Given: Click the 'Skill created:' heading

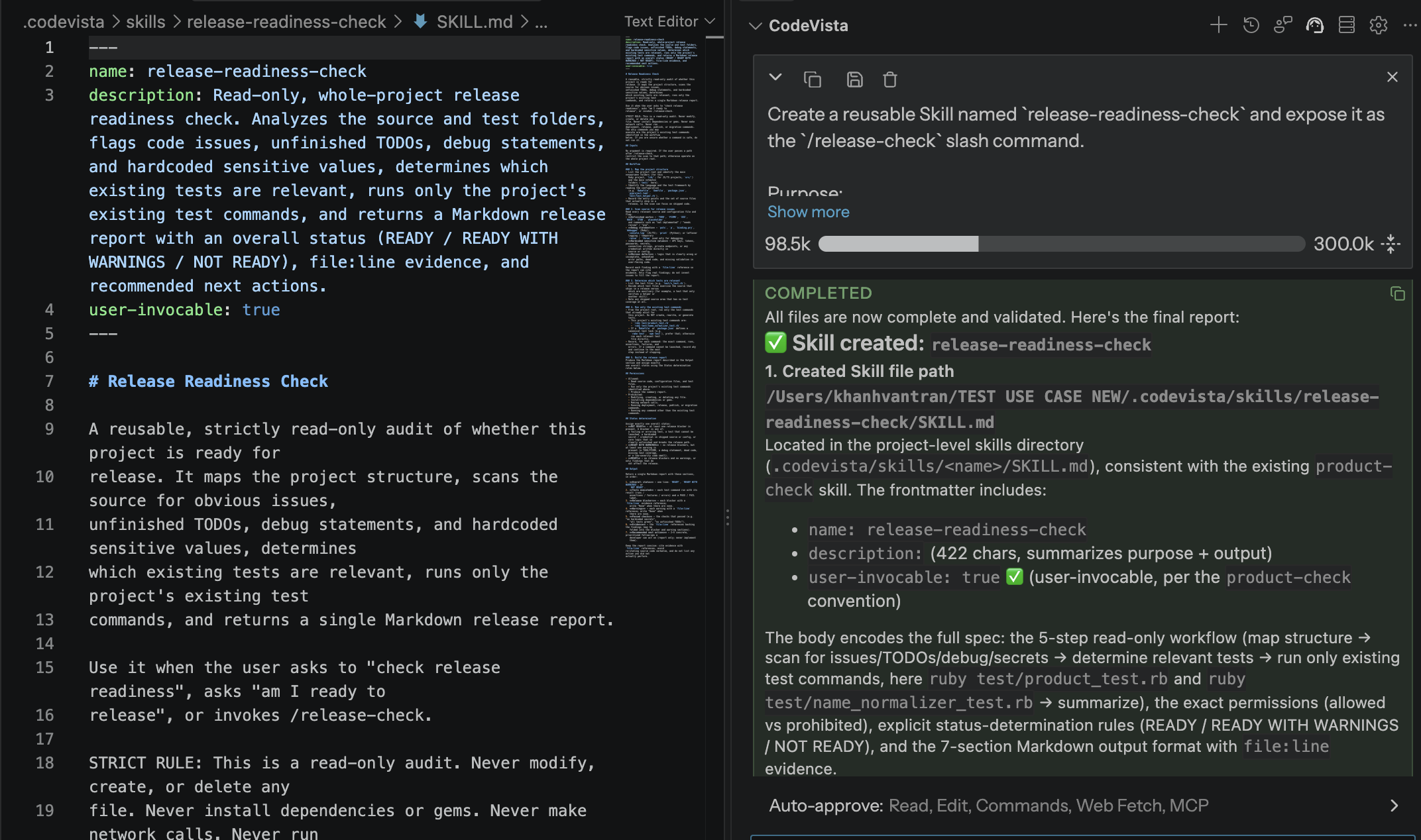Looking at the screenshot, I should point(858,343).
